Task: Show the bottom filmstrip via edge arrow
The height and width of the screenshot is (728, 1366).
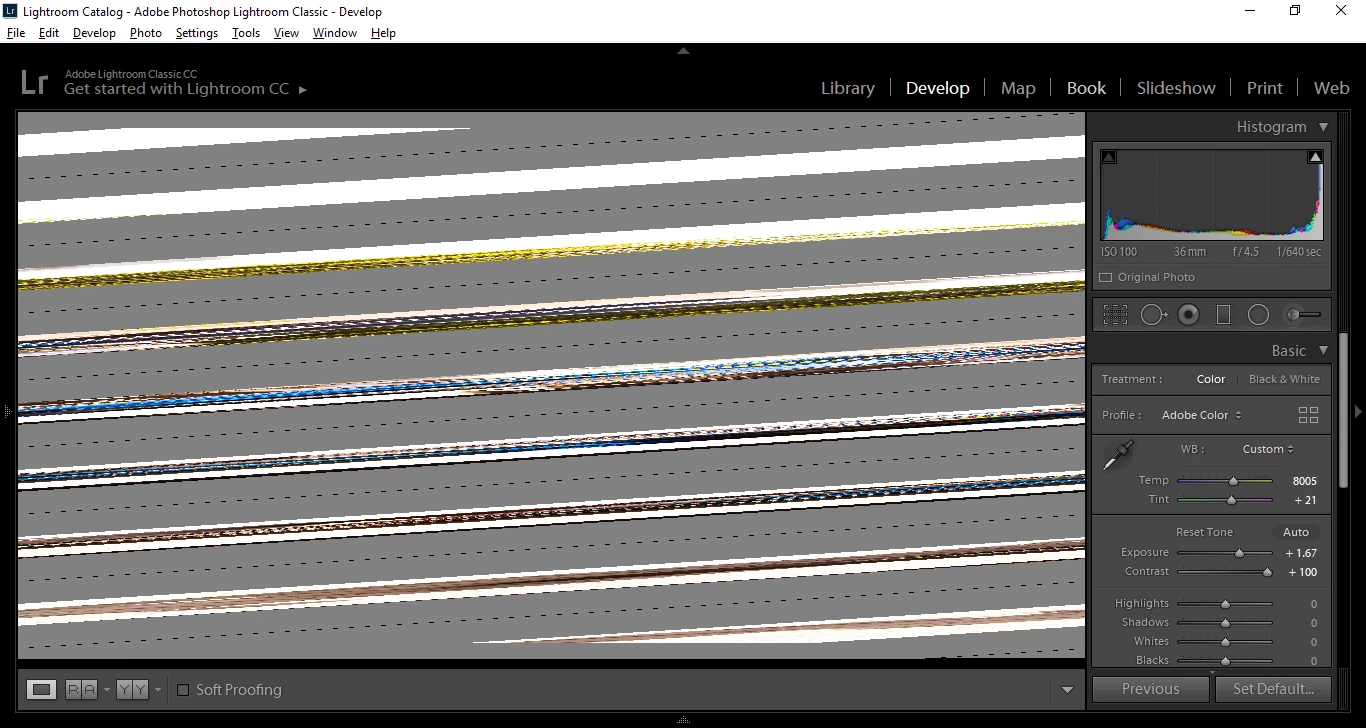Action: click(683, 720)
